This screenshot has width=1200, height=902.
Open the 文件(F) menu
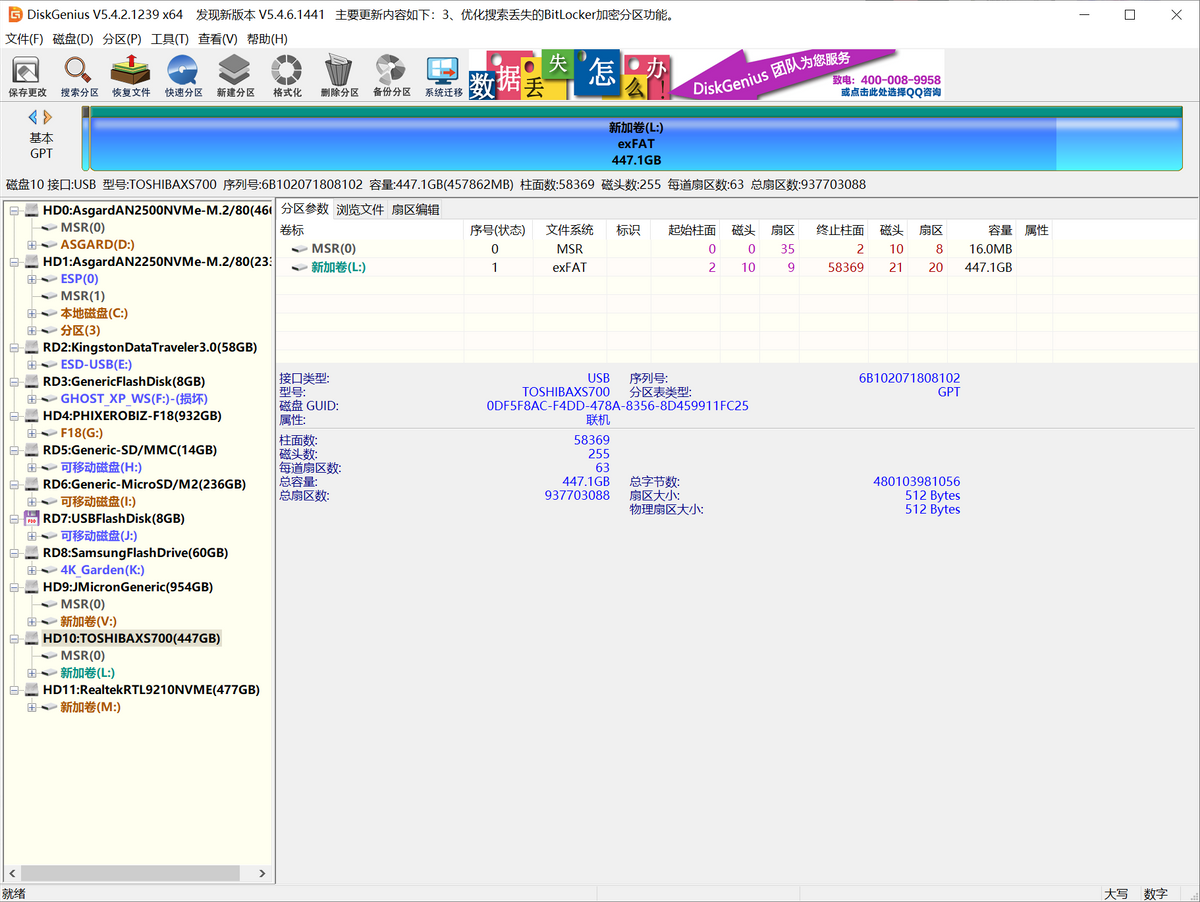(25, 39)
